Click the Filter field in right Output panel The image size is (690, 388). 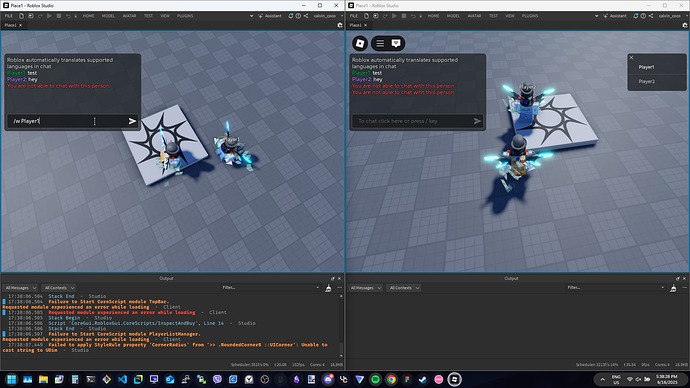click(615, 288)
